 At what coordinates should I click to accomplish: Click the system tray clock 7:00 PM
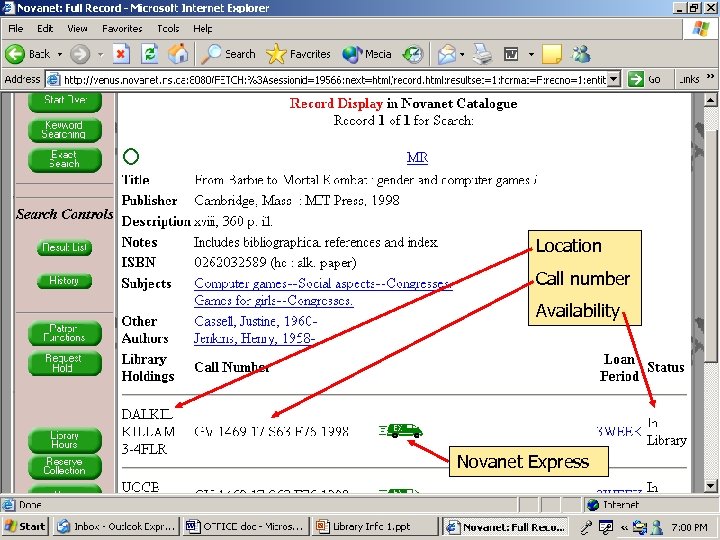(689, 527)
